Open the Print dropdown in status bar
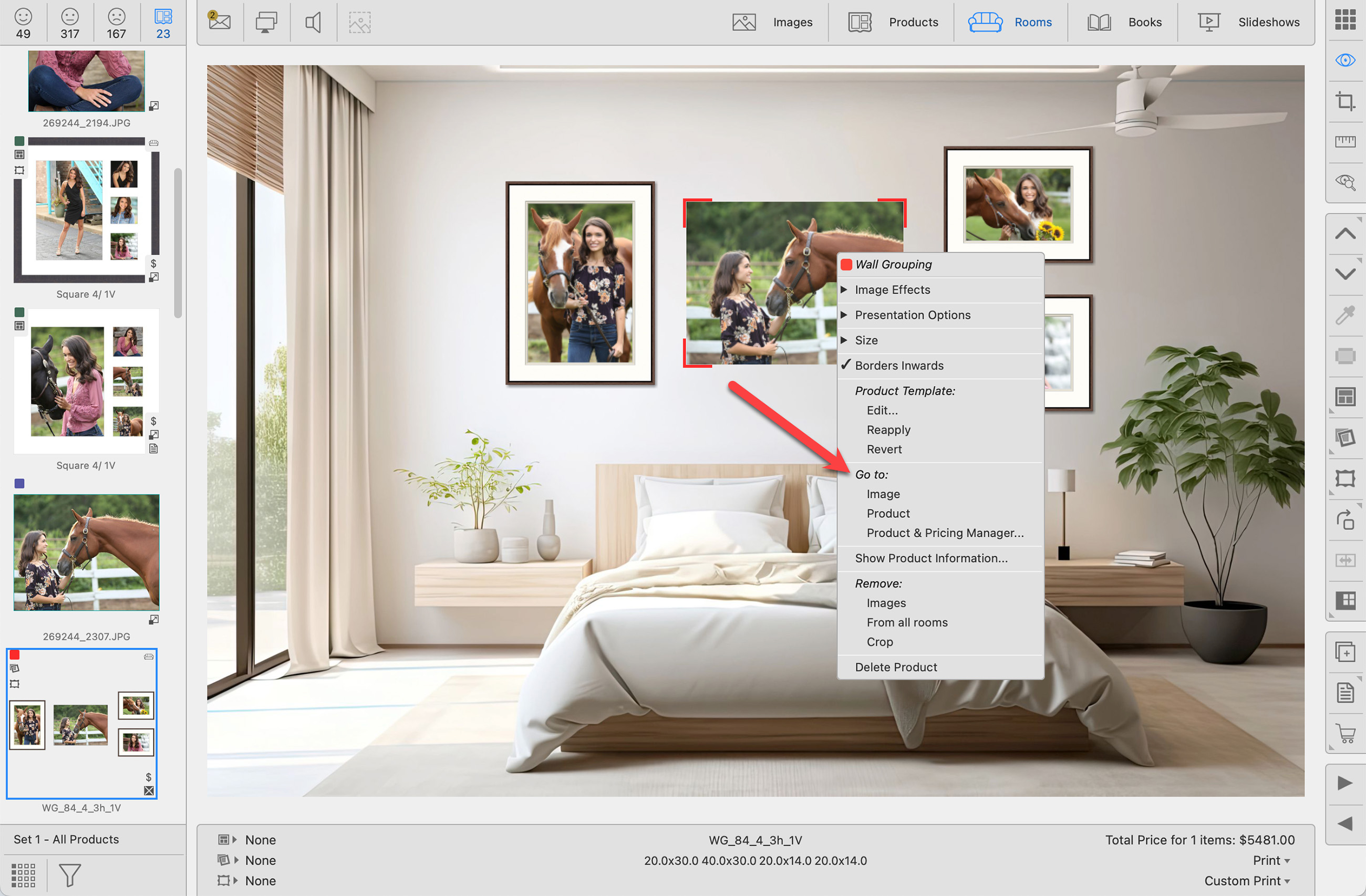The width and height of the screenshot is (1366, 896). (x=1271, y=860)
